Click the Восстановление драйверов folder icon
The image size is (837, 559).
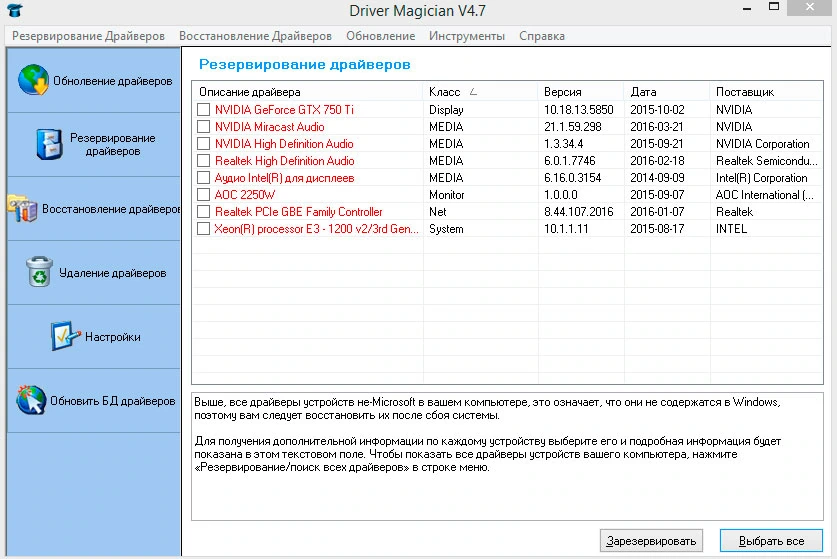[22, 208]
